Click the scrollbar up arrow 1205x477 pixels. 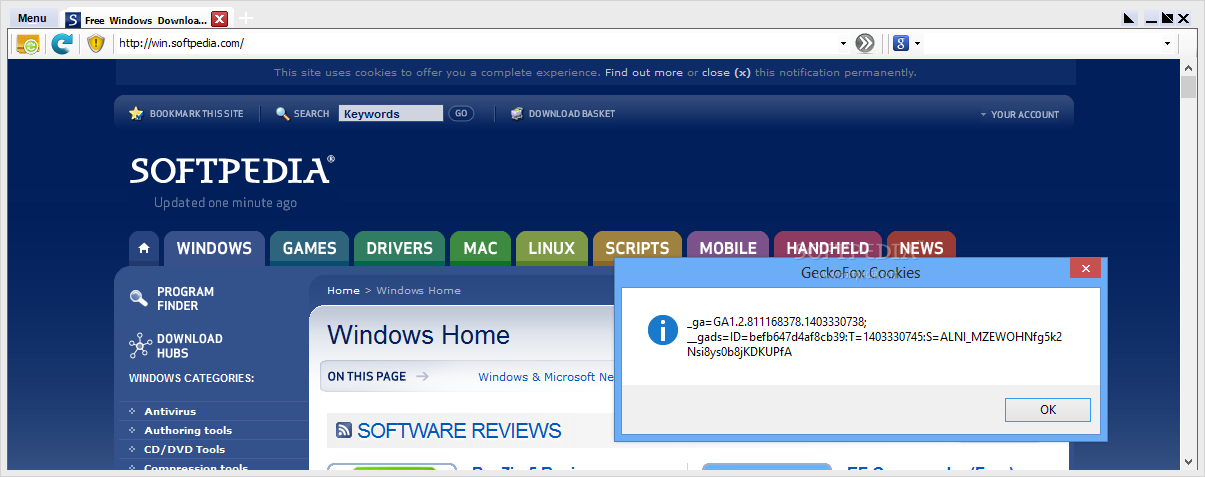[1188, 67]
